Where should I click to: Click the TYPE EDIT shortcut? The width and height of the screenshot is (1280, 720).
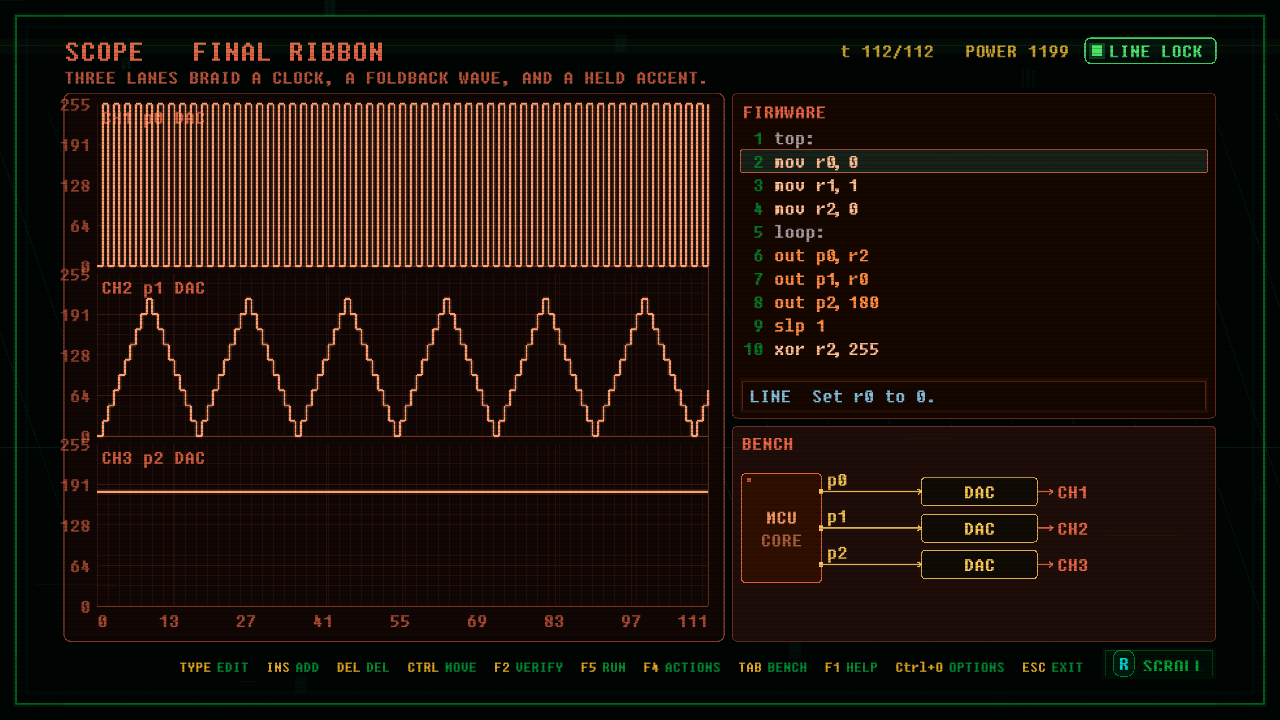[214, 667]
